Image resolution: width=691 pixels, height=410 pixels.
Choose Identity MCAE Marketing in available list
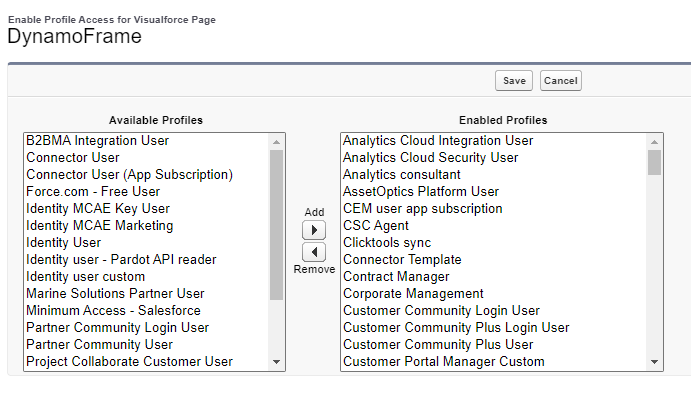(99, 225)
